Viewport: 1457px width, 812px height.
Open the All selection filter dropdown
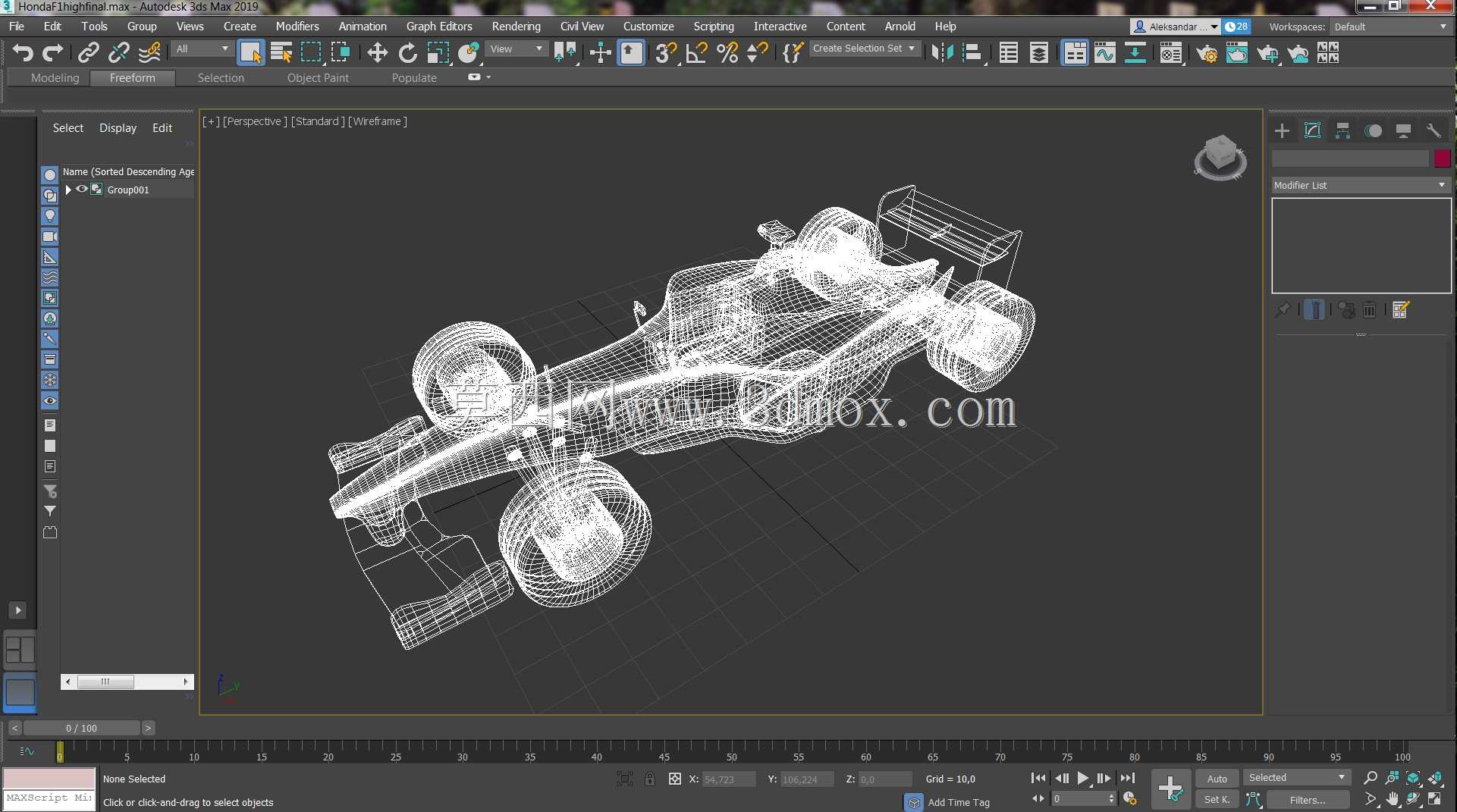coord(202,49)
